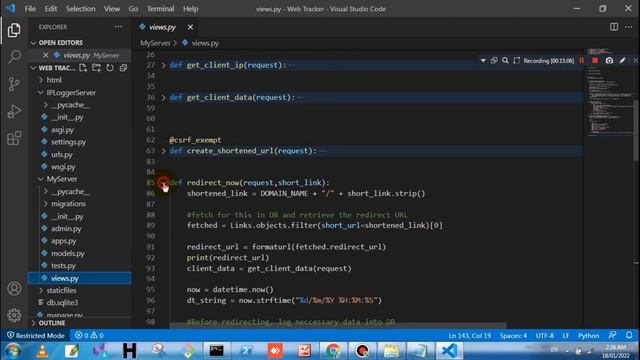Expand the html folder

(54, 80)
